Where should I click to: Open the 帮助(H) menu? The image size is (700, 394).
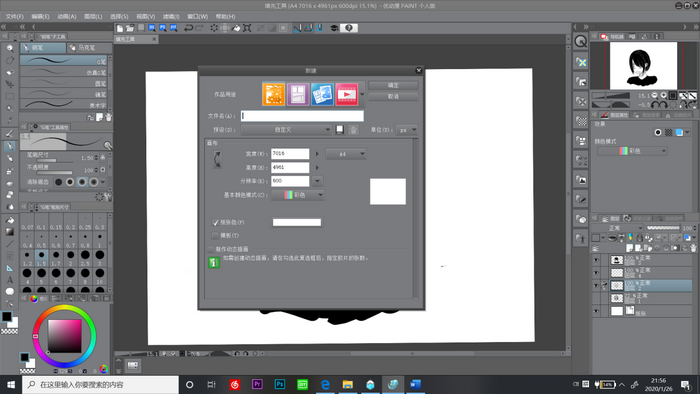225,17
